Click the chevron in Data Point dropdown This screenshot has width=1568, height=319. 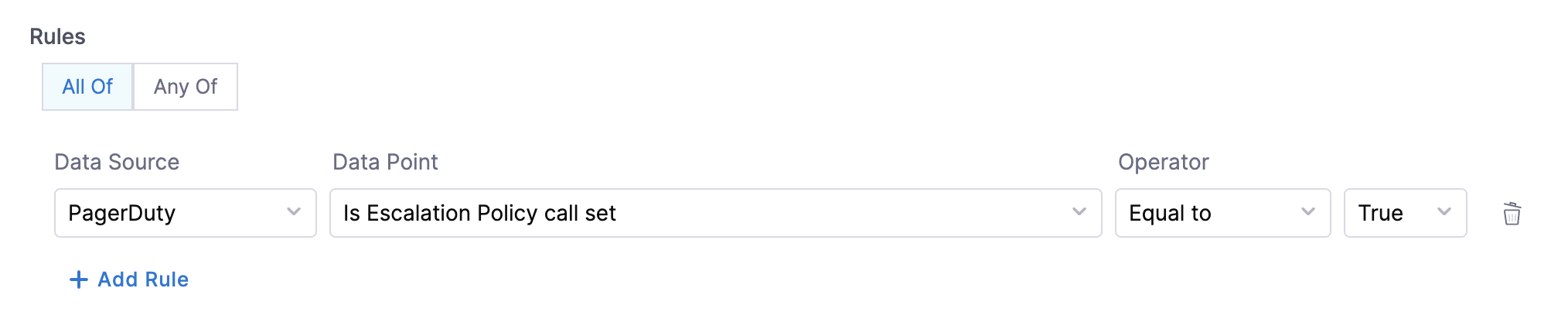[1079, 212]
